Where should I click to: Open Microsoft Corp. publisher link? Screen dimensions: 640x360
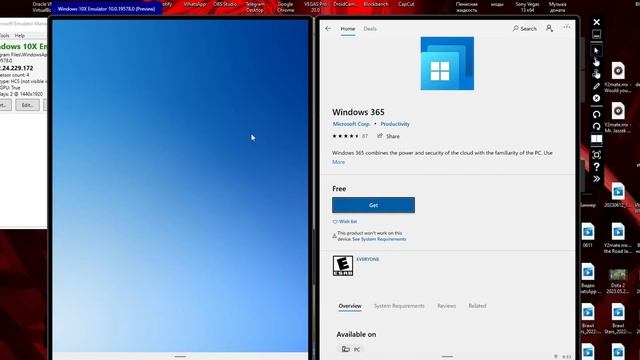(351, 124)
